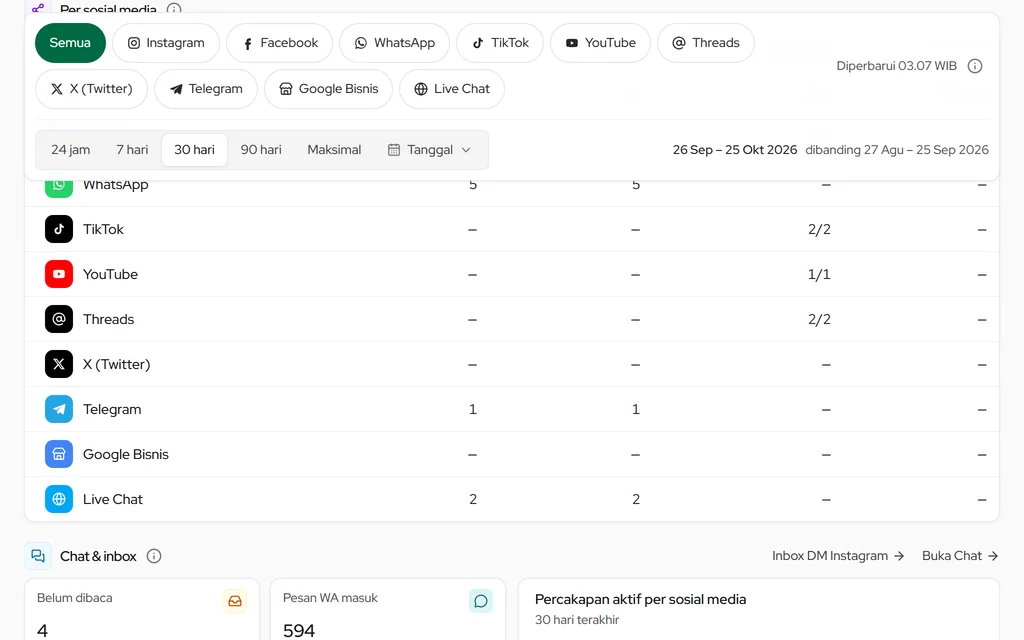
Task: Click the Live Chat row label in table
Action: (112, 500)
